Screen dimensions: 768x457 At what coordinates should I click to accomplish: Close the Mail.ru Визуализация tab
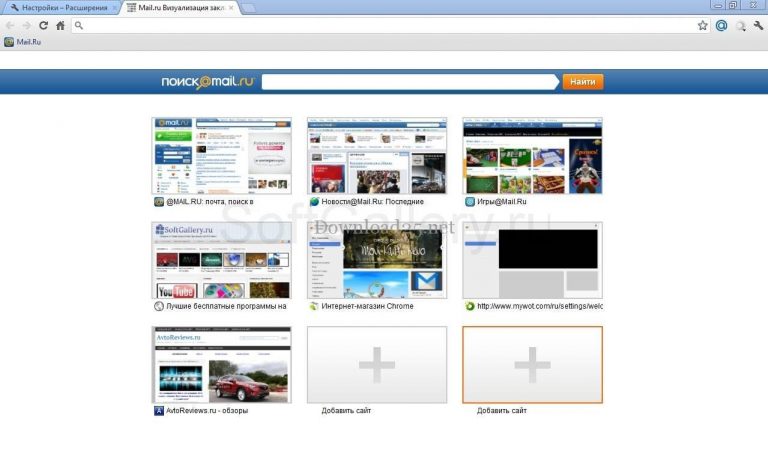pos(232,8)
